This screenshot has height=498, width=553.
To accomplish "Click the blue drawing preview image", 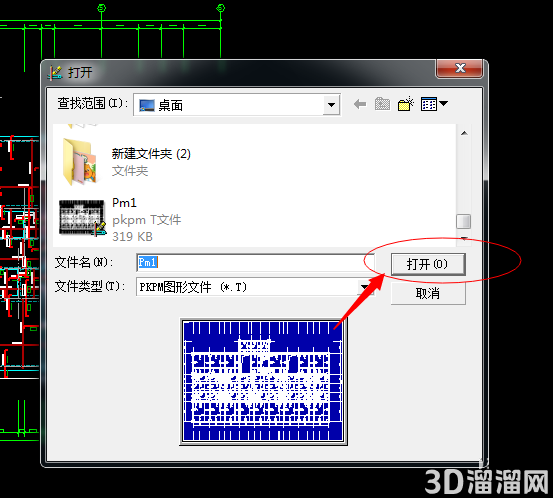I will tap(263, 382).
